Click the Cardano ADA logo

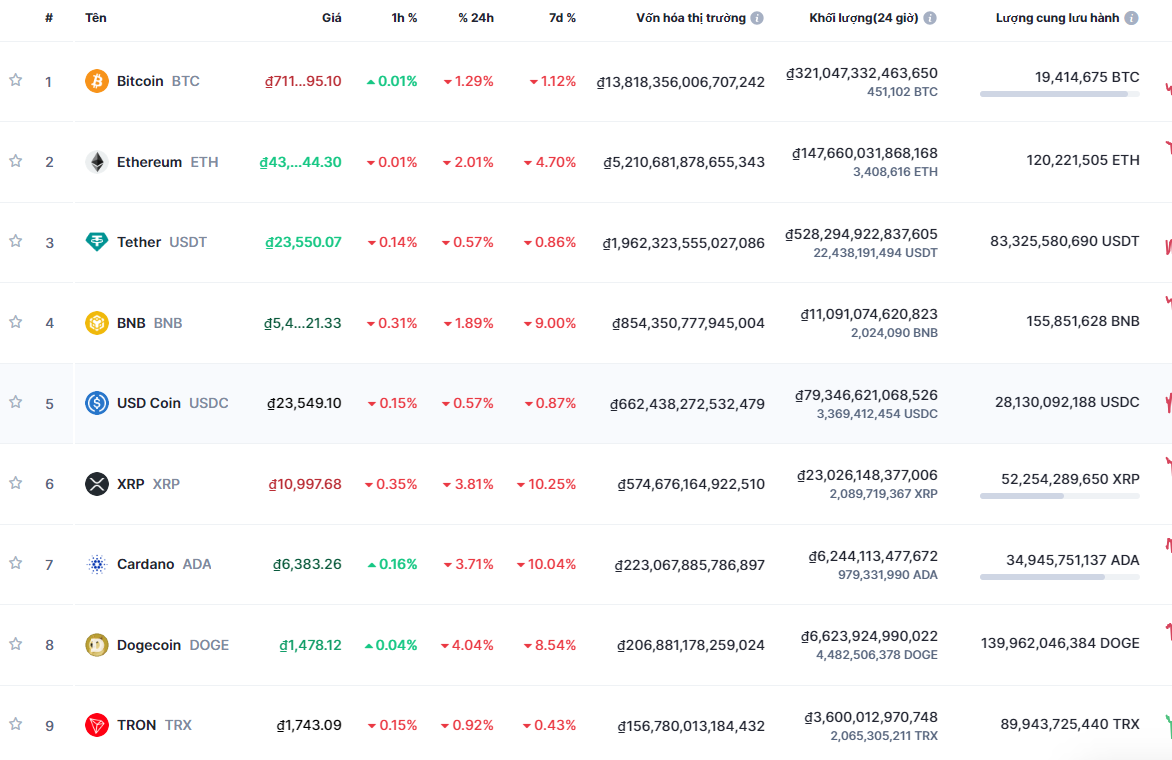pos(95,564)
